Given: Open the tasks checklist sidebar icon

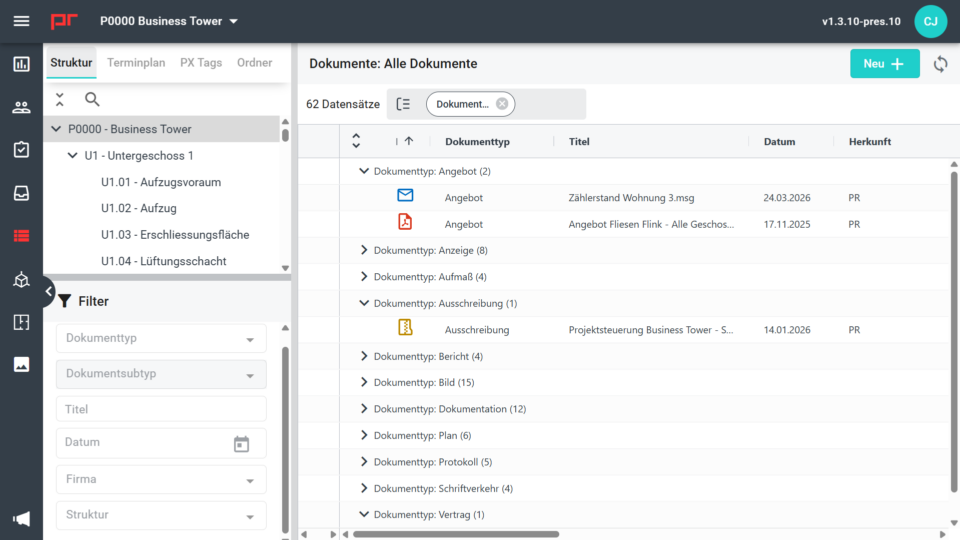Looking at the screenshot, I should (21, 150).
